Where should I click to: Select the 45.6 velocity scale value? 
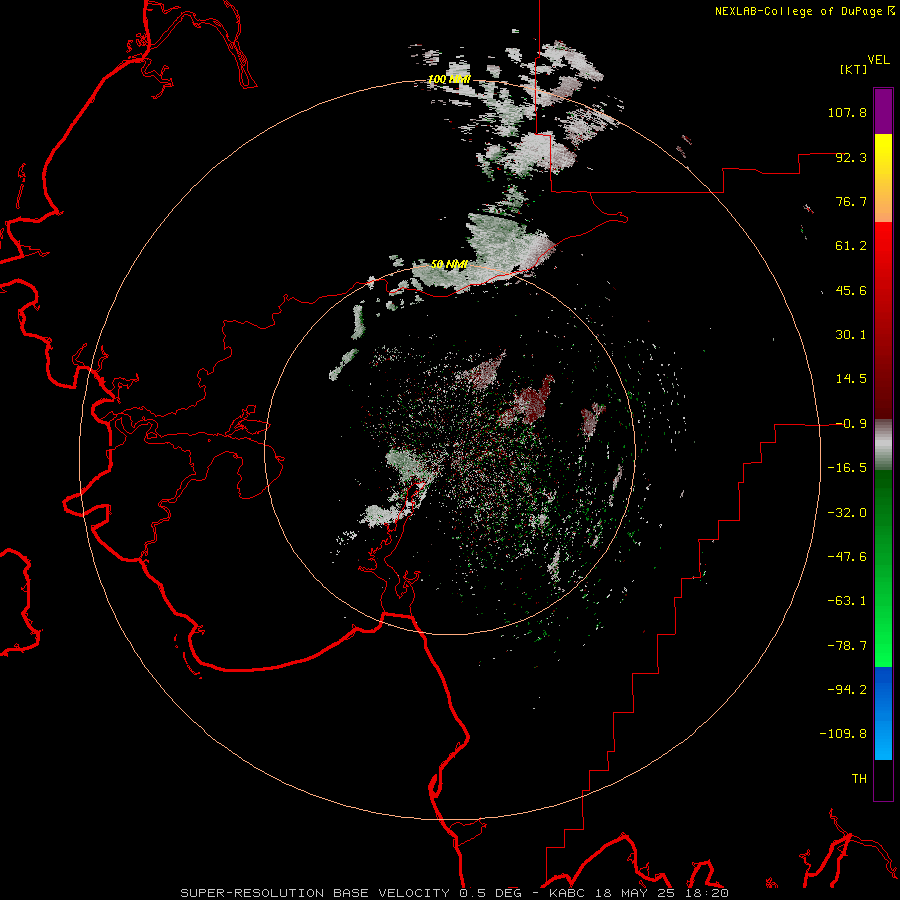click(x=851, y=290)
